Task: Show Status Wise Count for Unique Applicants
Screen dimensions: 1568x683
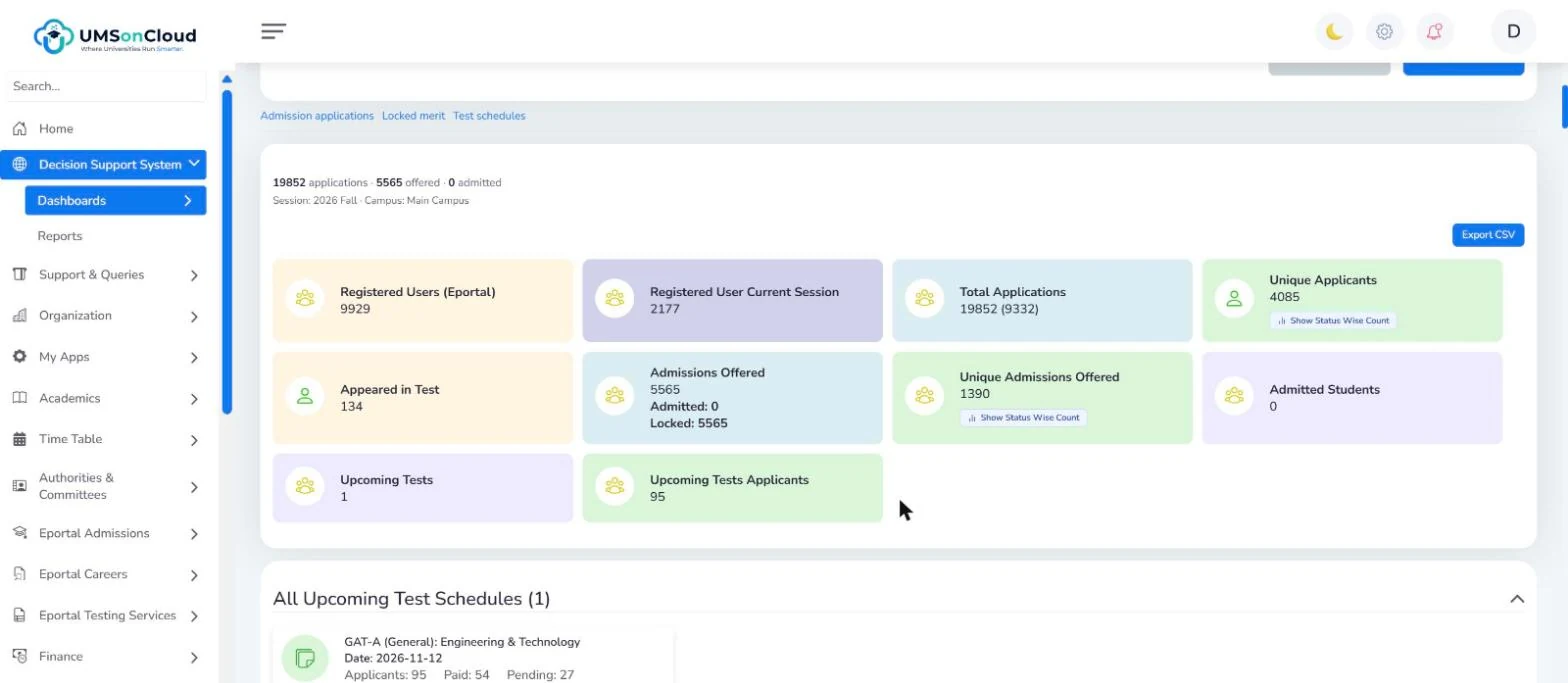Action: point(1333,321)
